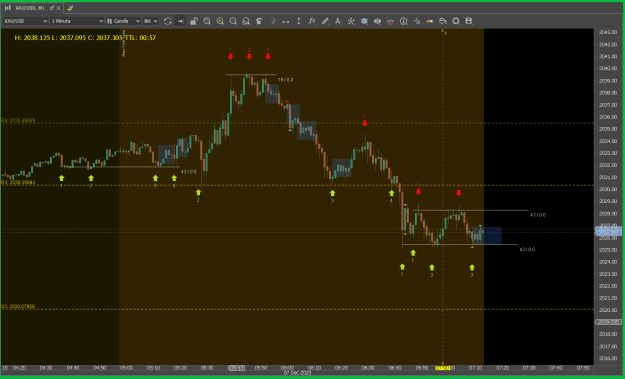Toggle the unlock padlock icon
Image resolution: width=625 pixels, height=379 pixels.
(x=194, y=21)
